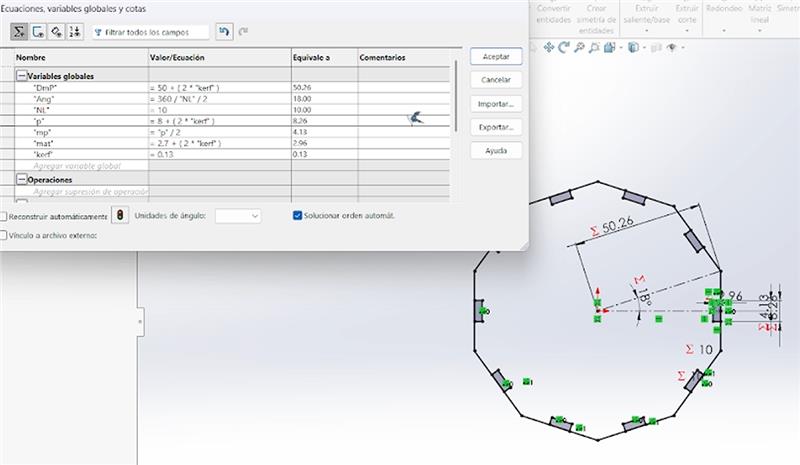Collapse the Operaciones section
Image resolution: width=800 pixels, height=465 pixels.
(21, 179)
